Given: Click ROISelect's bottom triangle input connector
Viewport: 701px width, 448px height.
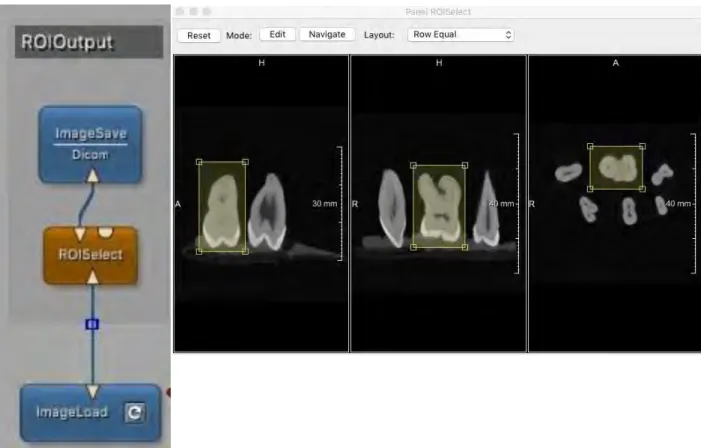Looking at the screenshot, I should (93, 277).
